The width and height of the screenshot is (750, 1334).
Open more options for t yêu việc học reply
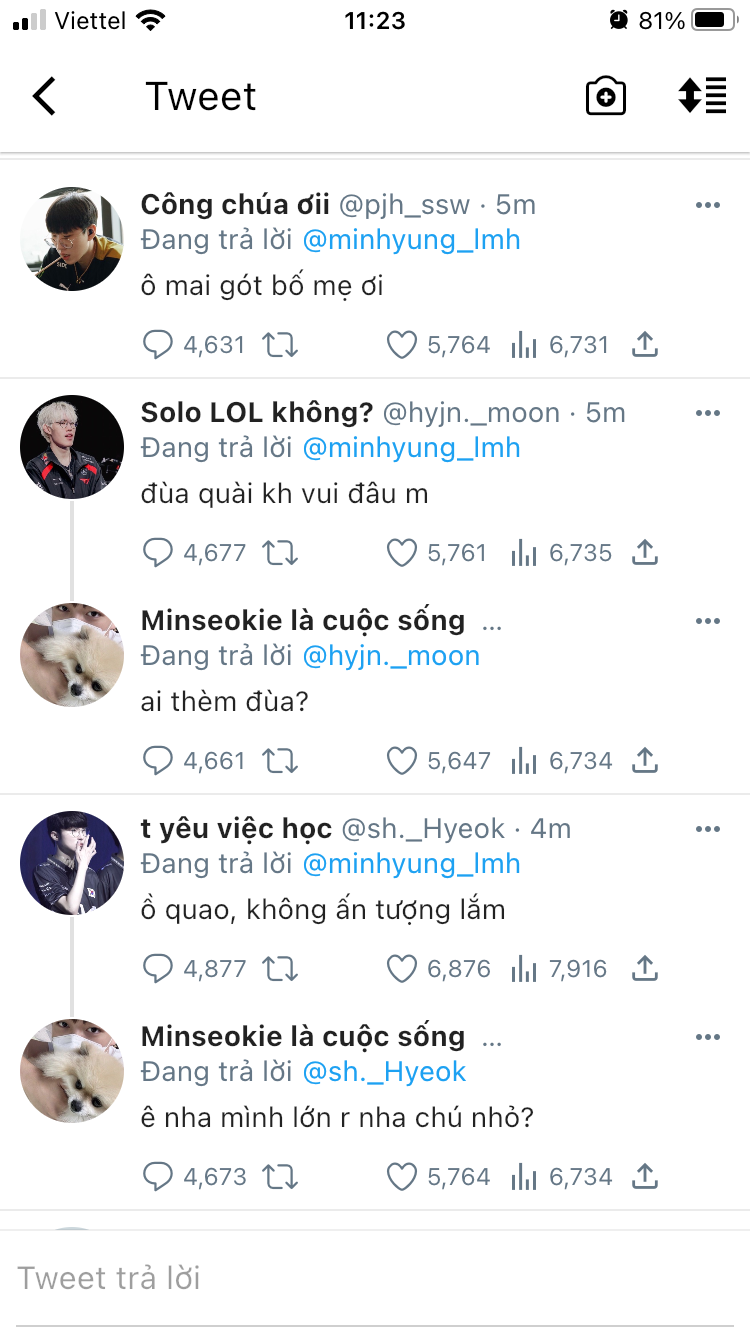pos(708,829)
